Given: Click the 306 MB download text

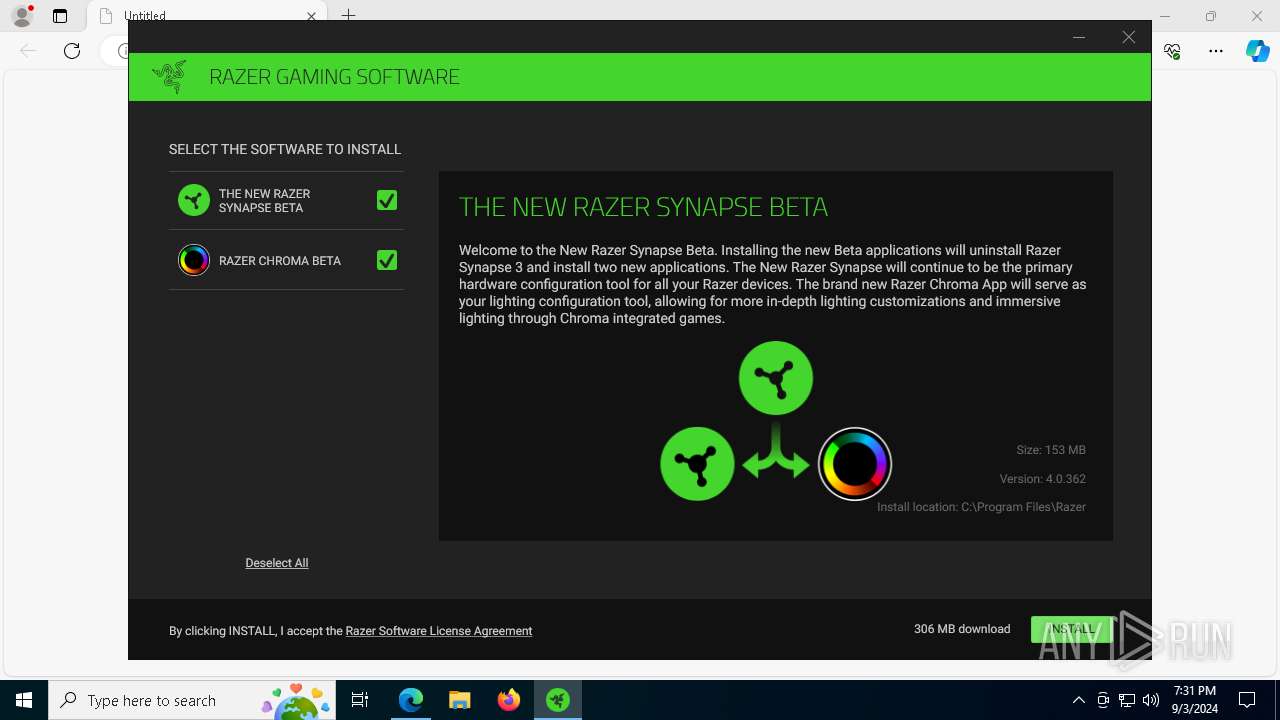Looking at the screenshot, I should pyautogui.click(x=962, y=629).
